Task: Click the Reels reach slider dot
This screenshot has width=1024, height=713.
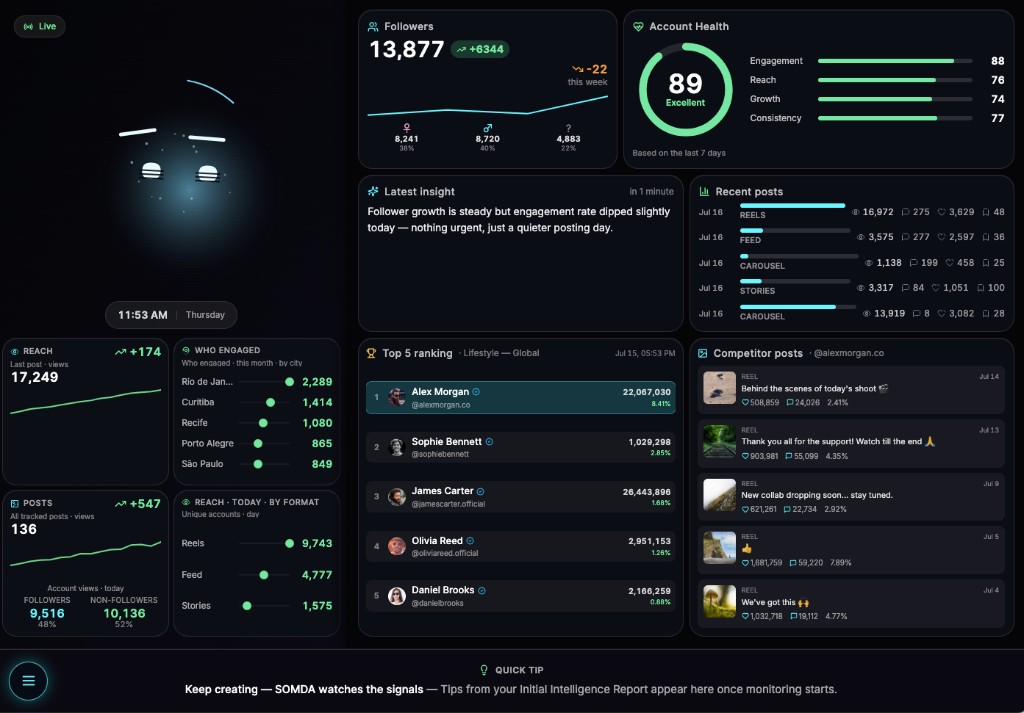Action: [x=289, y=543]
